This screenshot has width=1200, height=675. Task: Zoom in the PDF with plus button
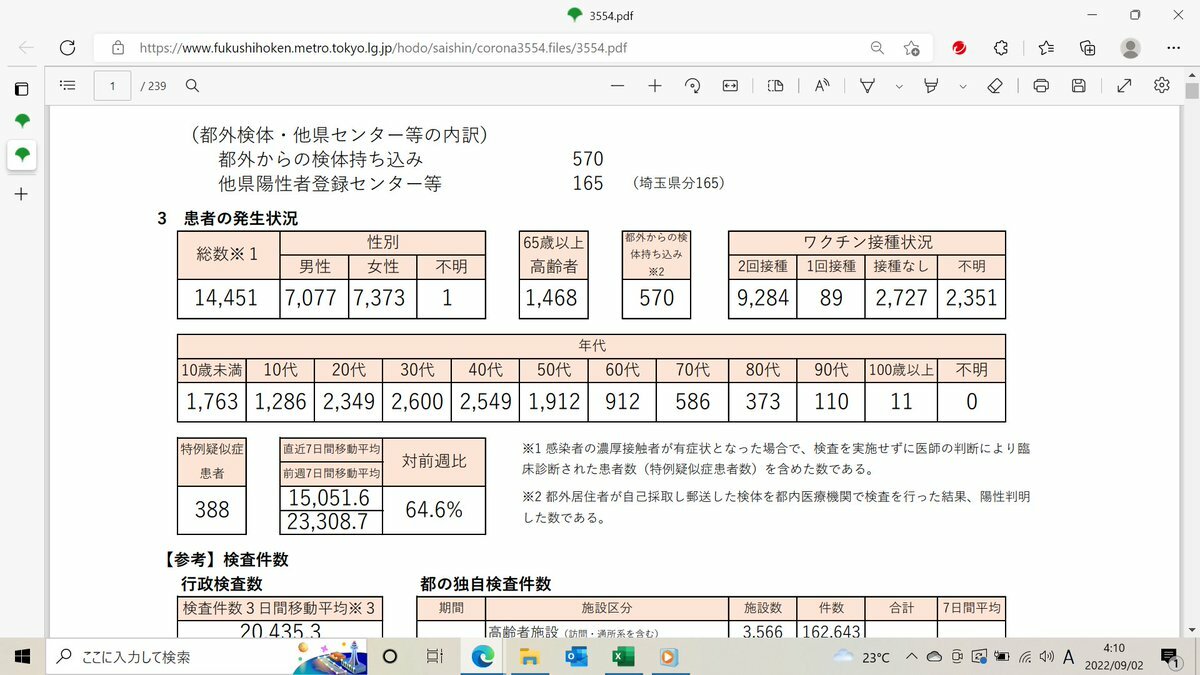pos(655,86)
